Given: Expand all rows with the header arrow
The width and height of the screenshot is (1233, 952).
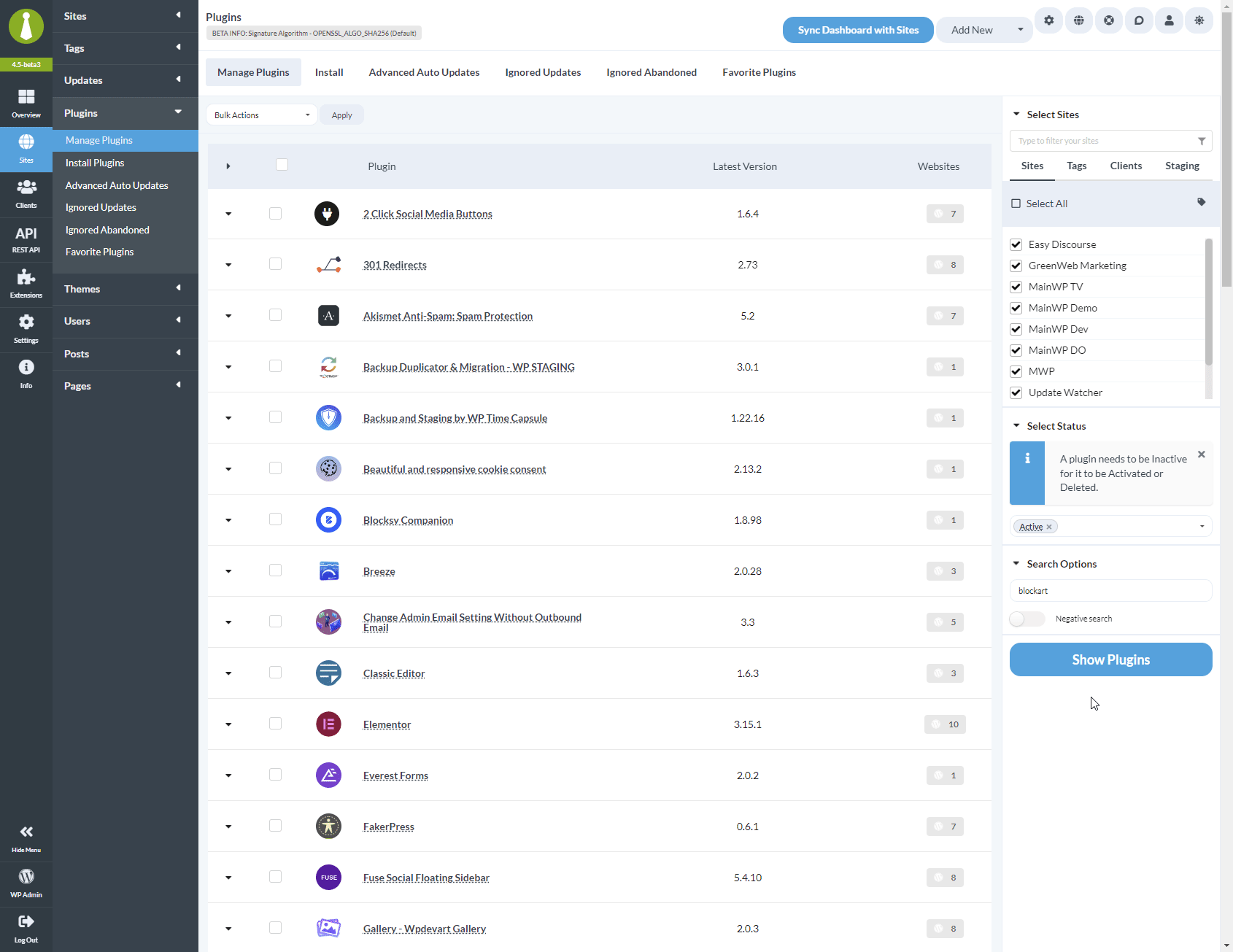Looking at the screenshot, I should point(228,166).
